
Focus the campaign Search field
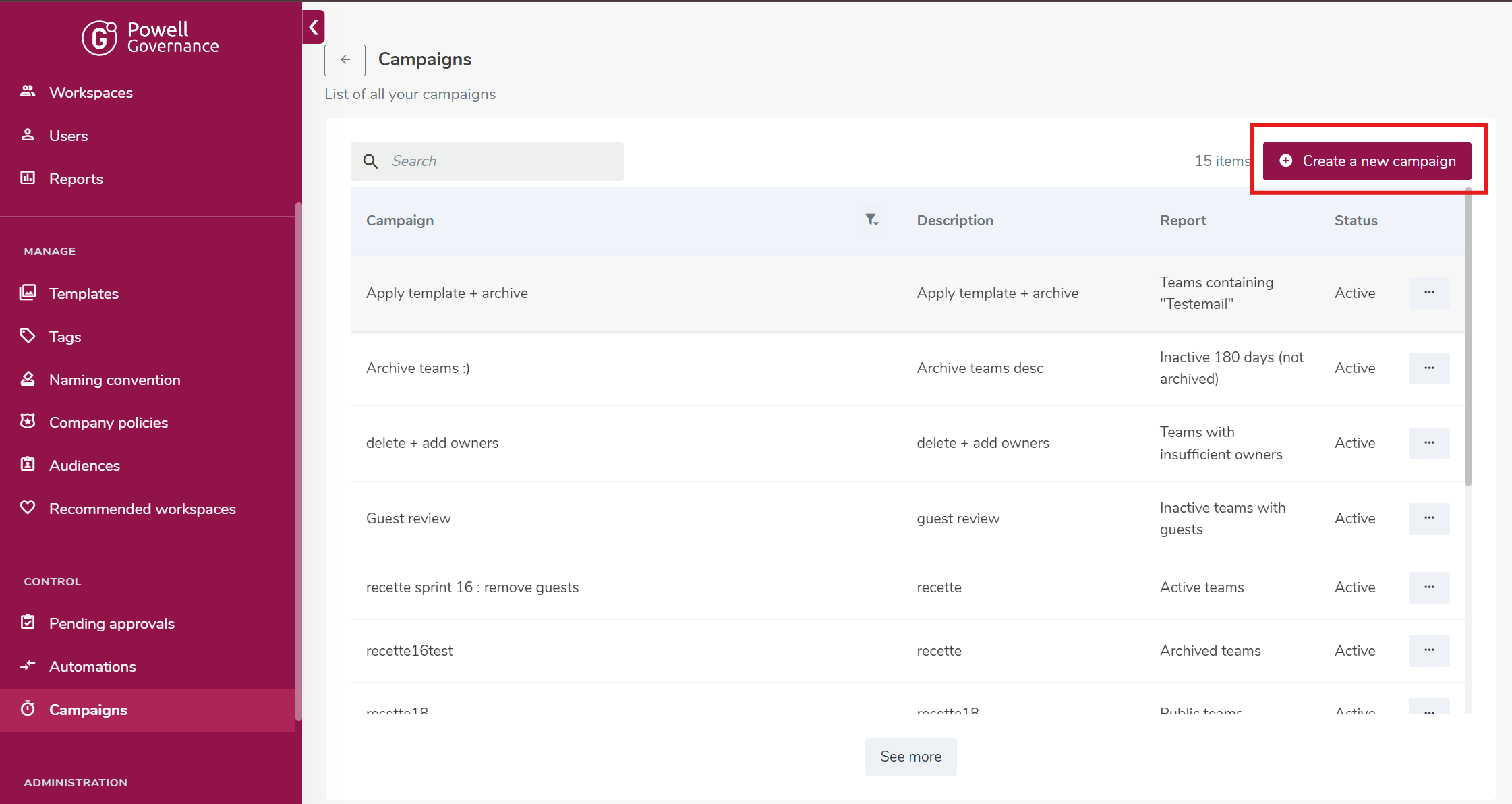[x=487, y=161]
